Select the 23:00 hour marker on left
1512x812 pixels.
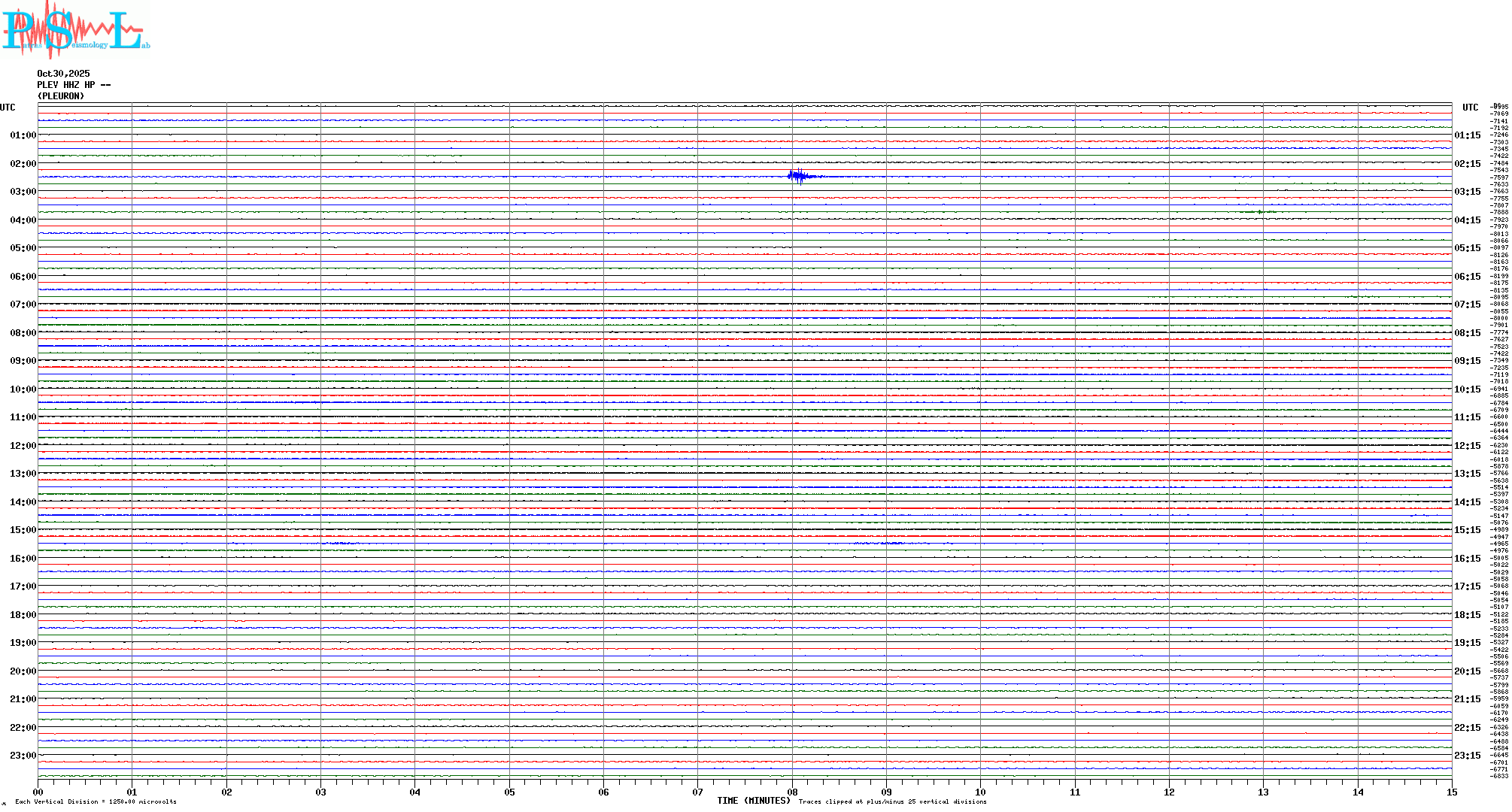[x=23, y=756]
